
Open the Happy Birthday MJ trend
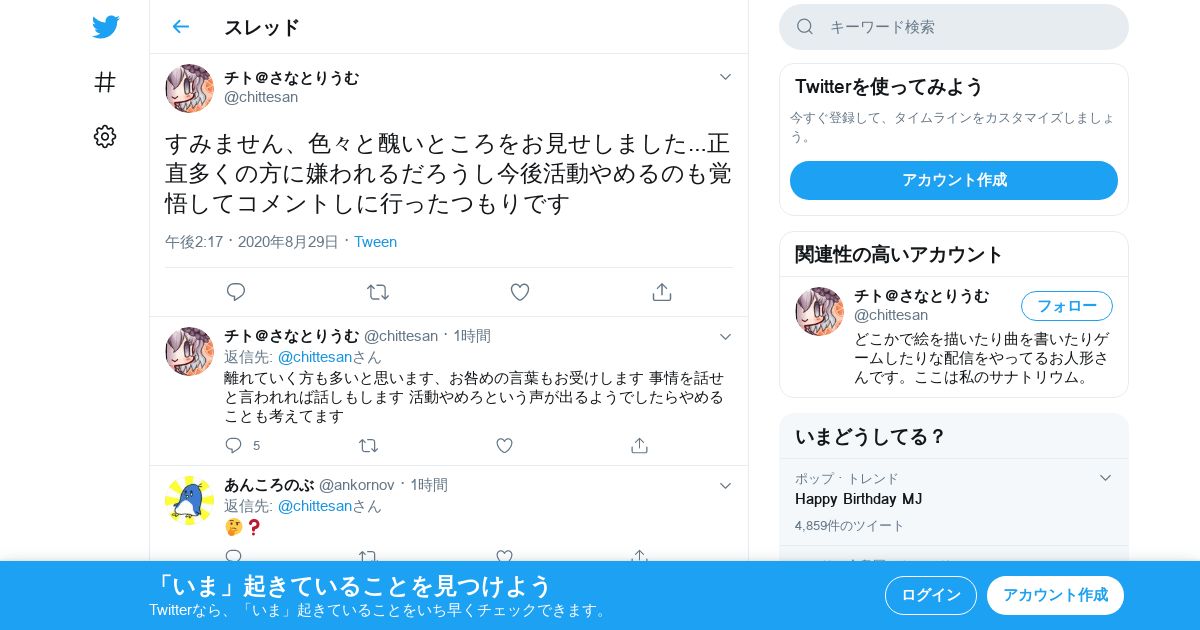[858, 498]
